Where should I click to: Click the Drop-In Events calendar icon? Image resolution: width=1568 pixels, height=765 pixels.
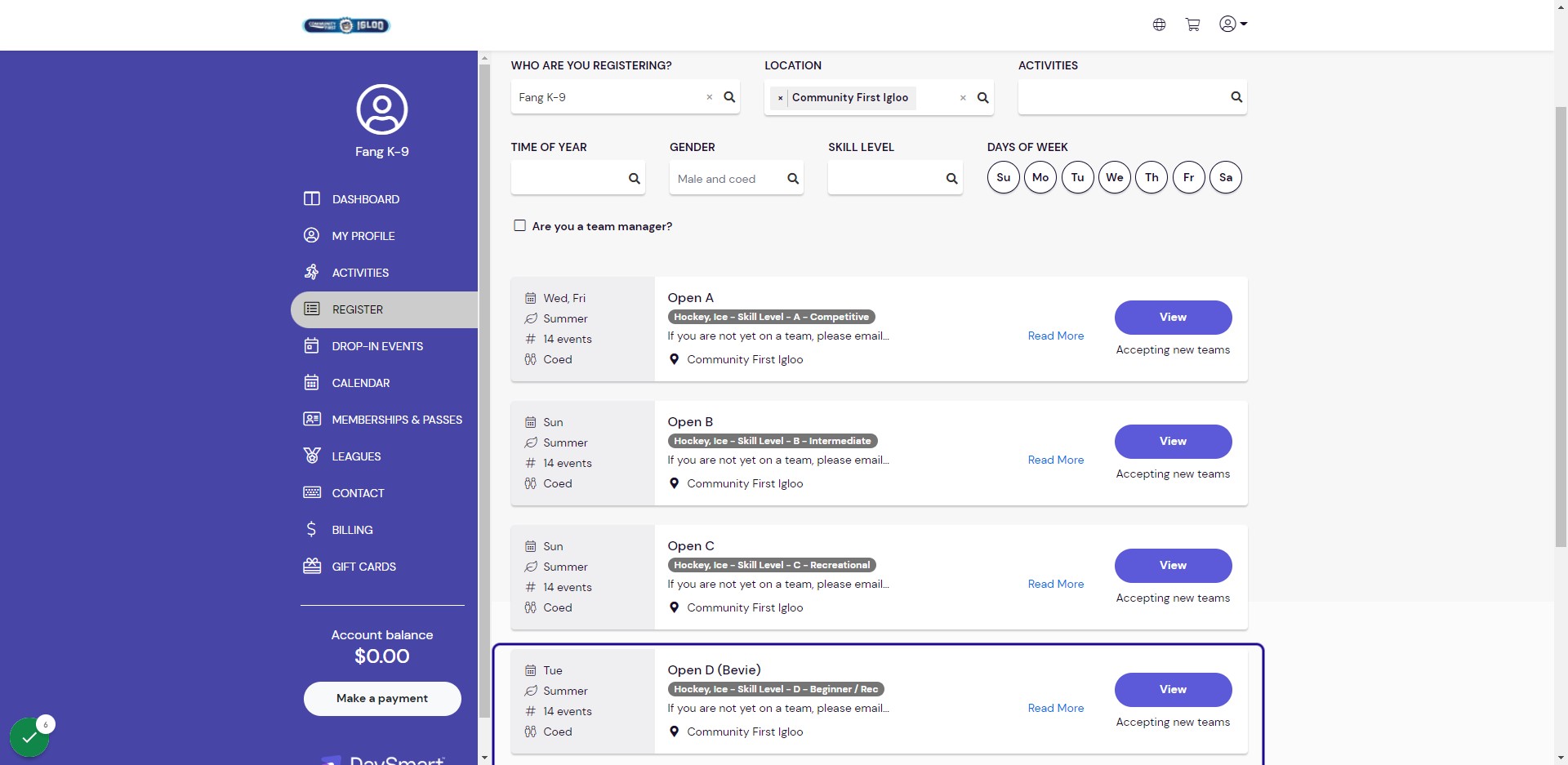tap(311, 345)
